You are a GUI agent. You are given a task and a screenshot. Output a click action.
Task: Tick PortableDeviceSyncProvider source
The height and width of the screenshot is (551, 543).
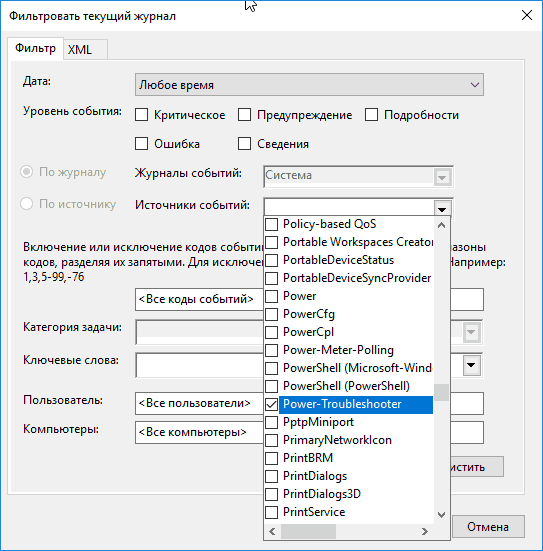click(x=271, y=278)
